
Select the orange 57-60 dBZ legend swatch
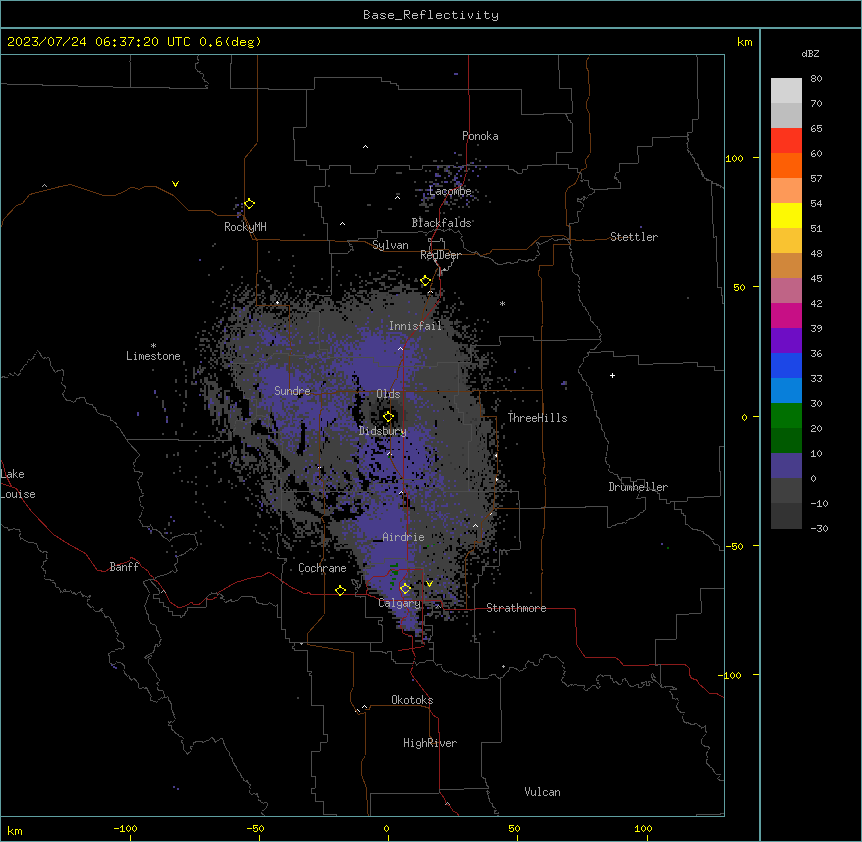786,165
